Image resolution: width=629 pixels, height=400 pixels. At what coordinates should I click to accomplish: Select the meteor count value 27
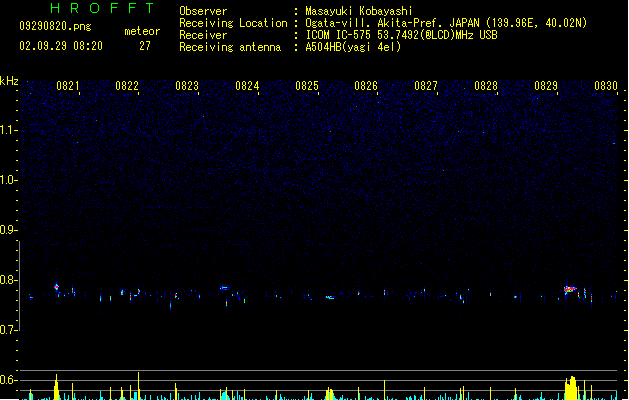(145, 46)
